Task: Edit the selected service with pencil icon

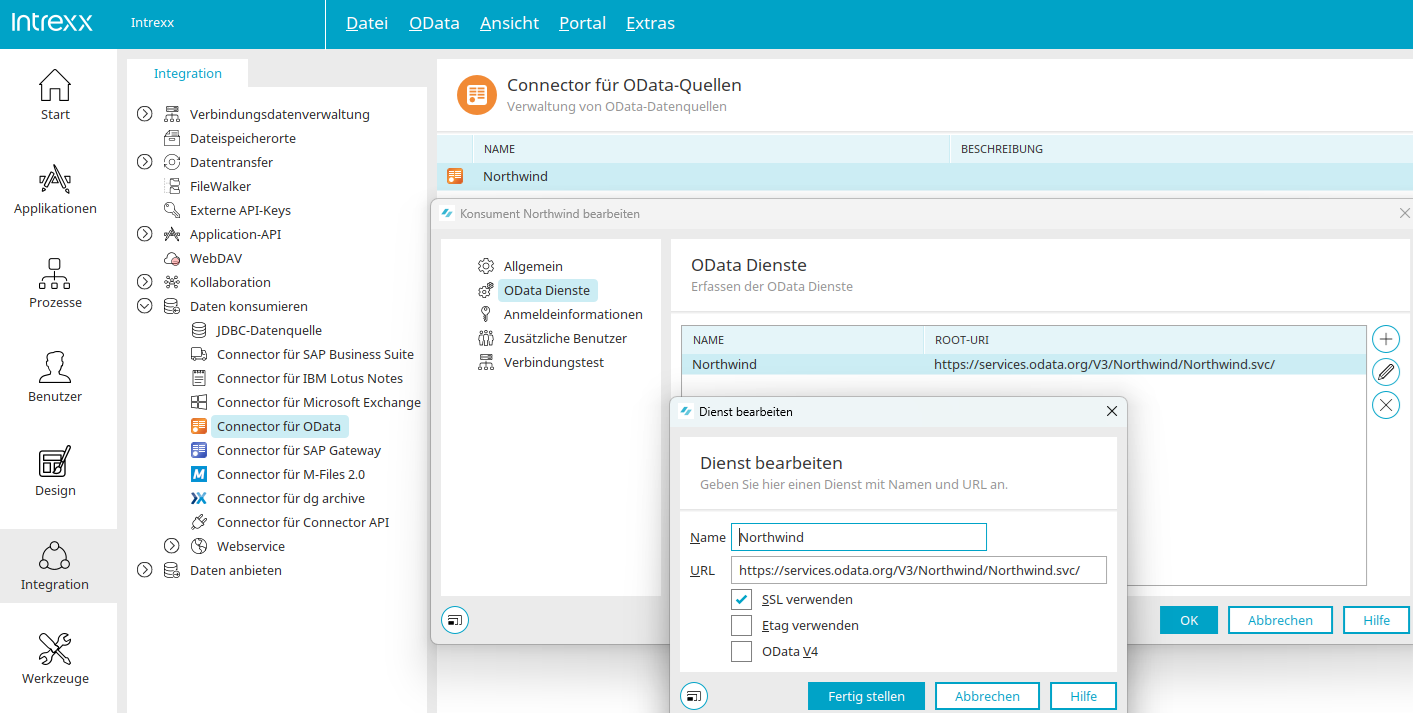Action: pyautogui.click(x=1386, y=372)
